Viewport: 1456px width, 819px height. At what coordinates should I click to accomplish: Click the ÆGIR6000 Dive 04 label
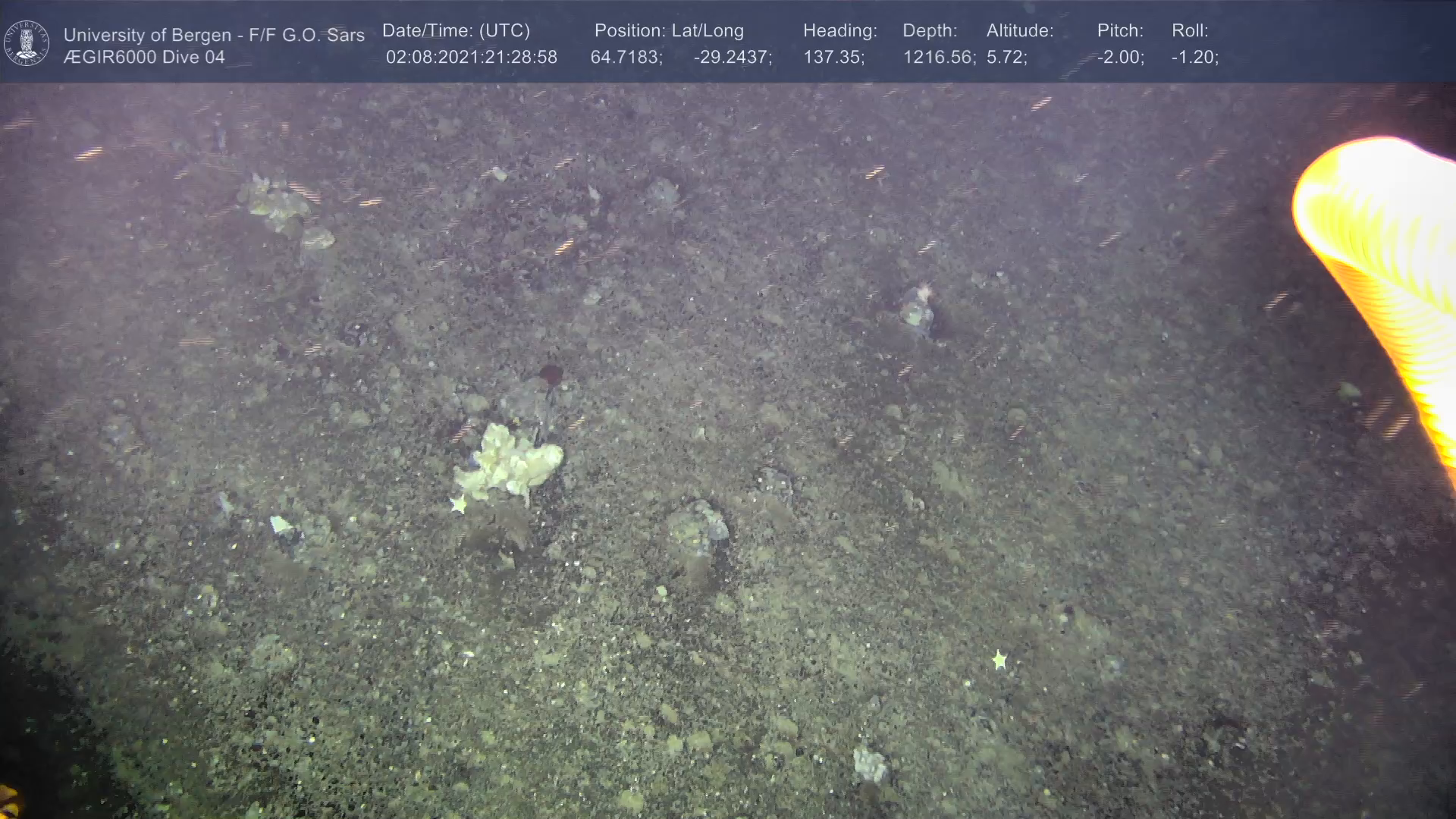[144, 58]
